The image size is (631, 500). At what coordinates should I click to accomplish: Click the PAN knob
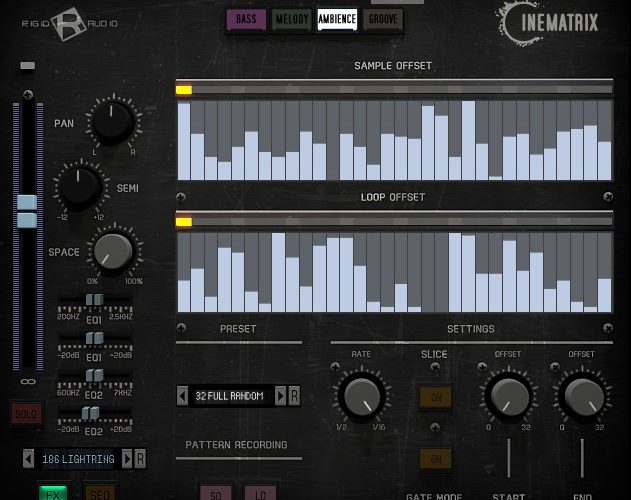point(112,122)
